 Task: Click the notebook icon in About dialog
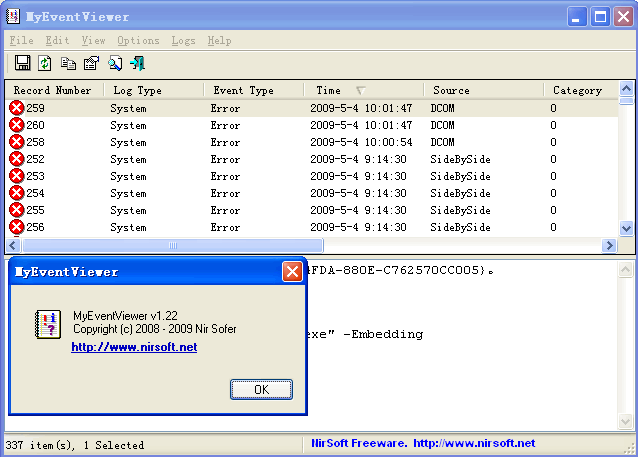(48, 324)
